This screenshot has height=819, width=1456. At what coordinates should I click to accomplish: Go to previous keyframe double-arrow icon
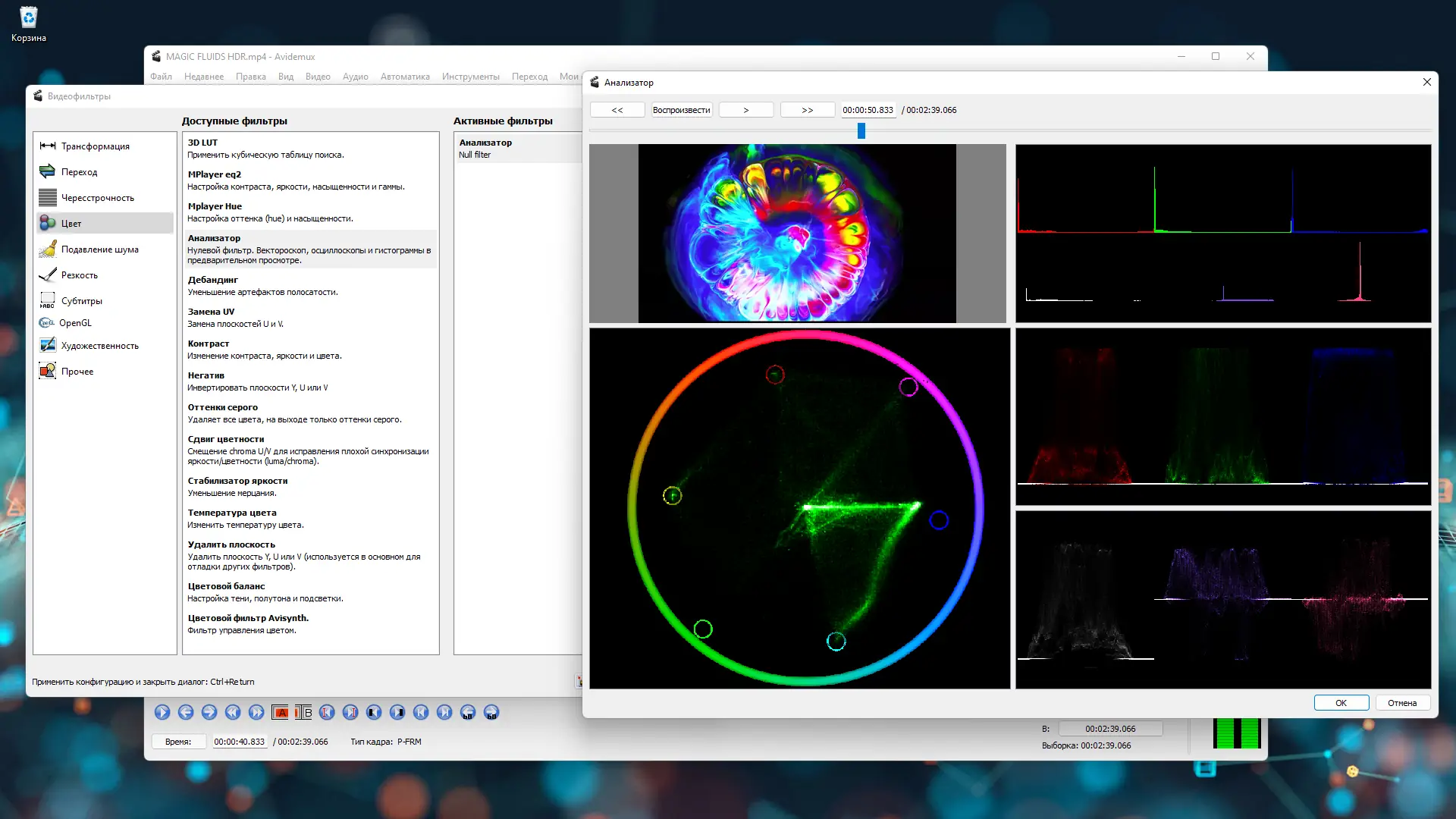[x=233, y=712]
